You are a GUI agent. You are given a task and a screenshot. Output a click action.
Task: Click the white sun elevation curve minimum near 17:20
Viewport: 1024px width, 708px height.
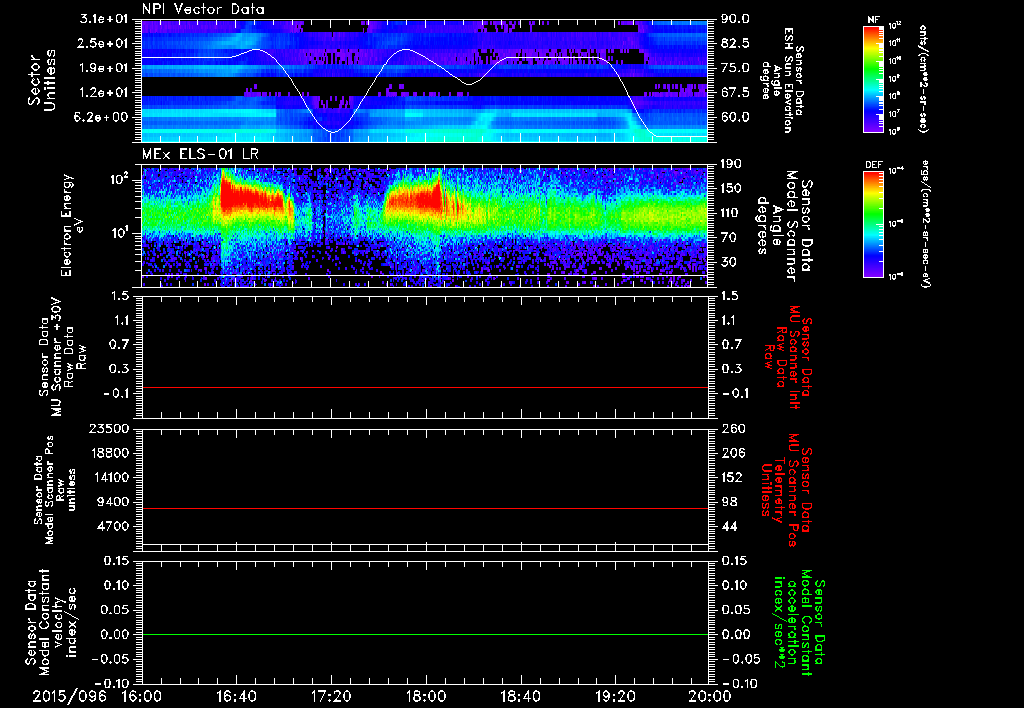click(332, 132)
